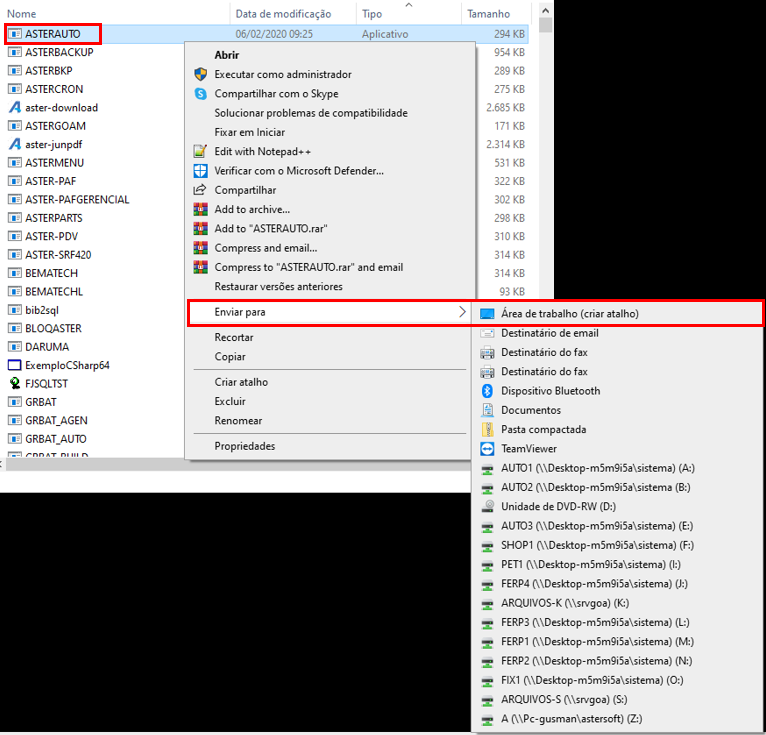
Task: Select the ASTERAUTO file name
Action: [53, 34]
